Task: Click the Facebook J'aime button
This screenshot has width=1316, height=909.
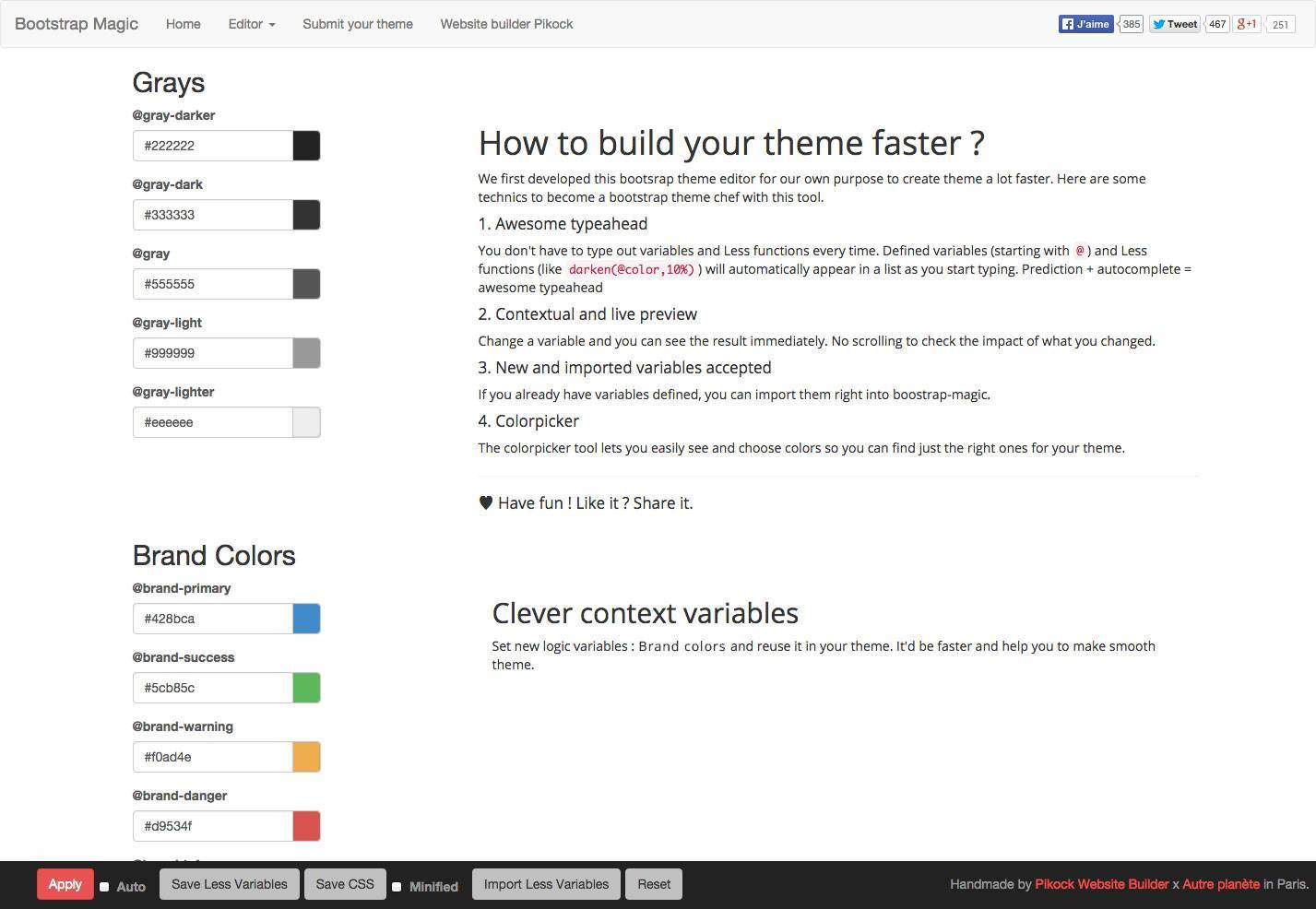Action: [1085, 24]
